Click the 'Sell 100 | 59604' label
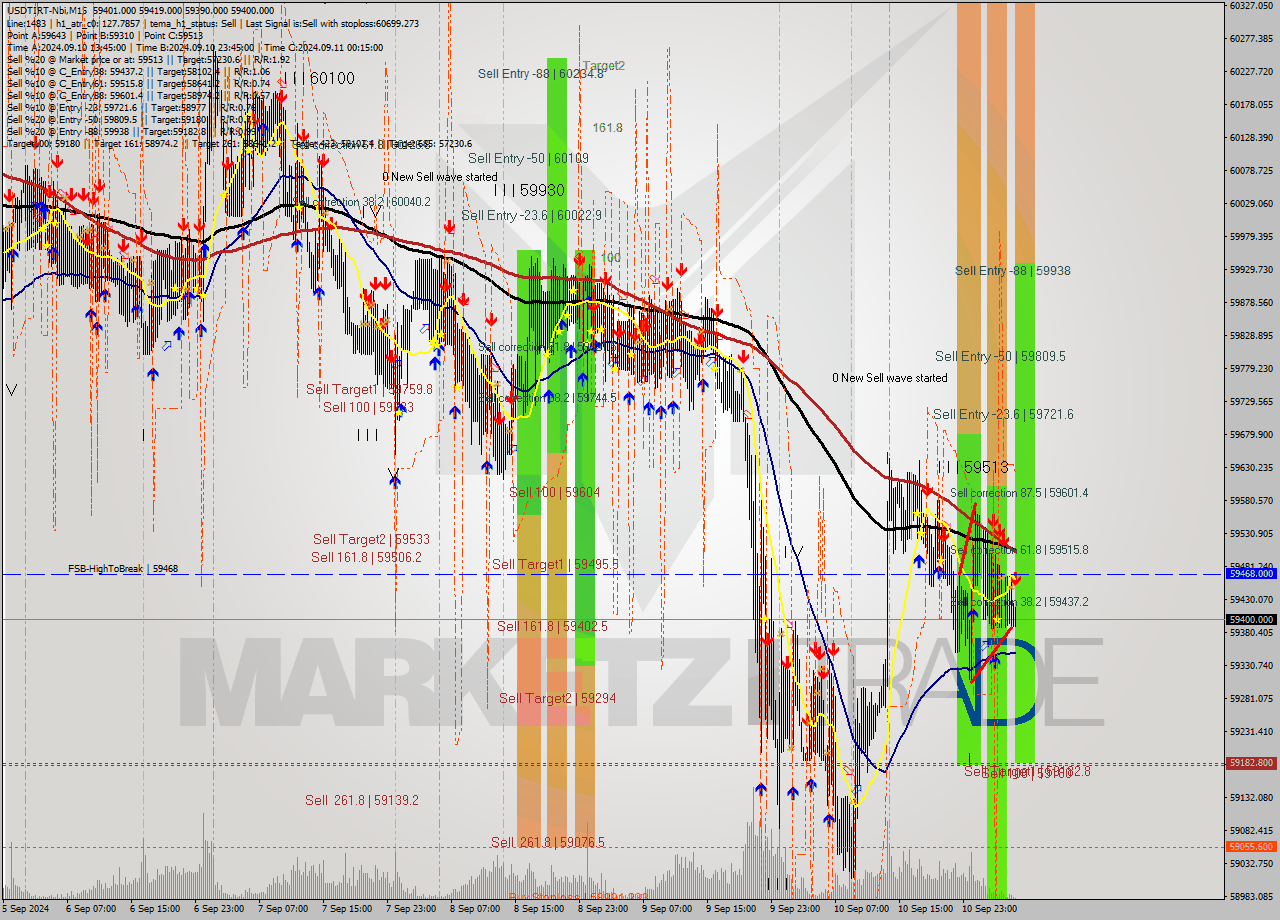The image size is (1280, 920). (x=554, y=492)
